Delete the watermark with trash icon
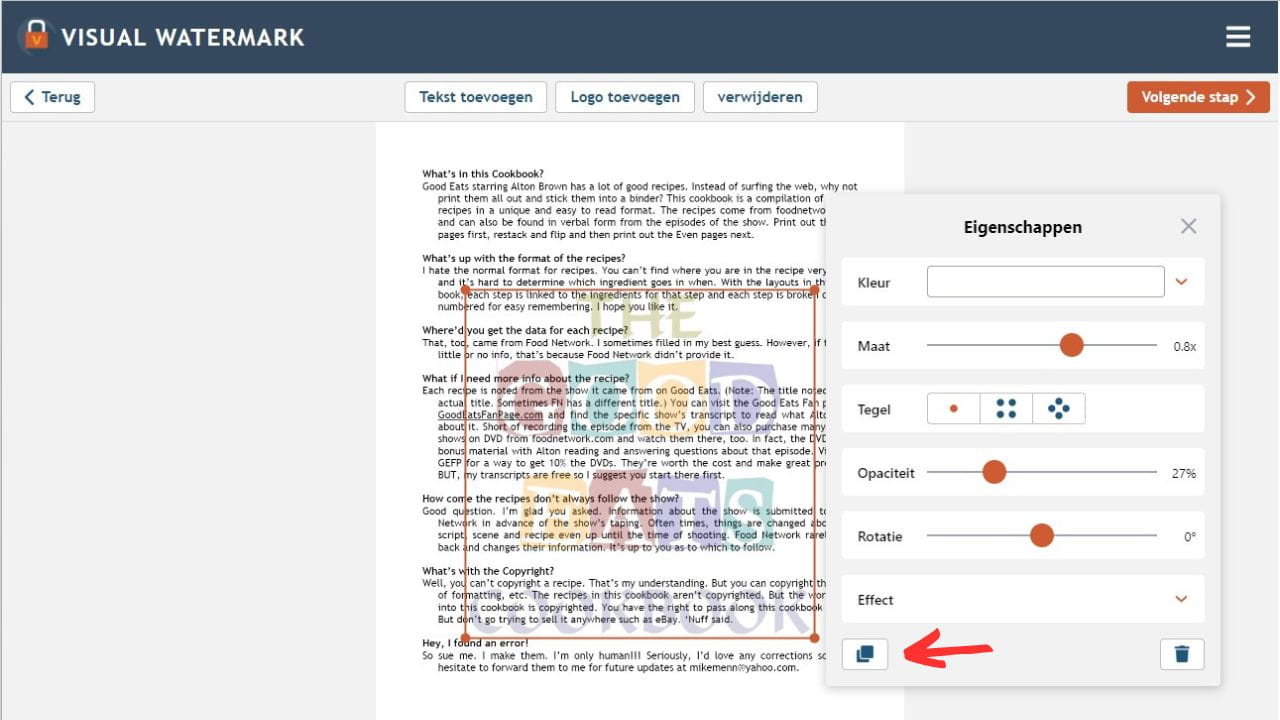 1182,654
